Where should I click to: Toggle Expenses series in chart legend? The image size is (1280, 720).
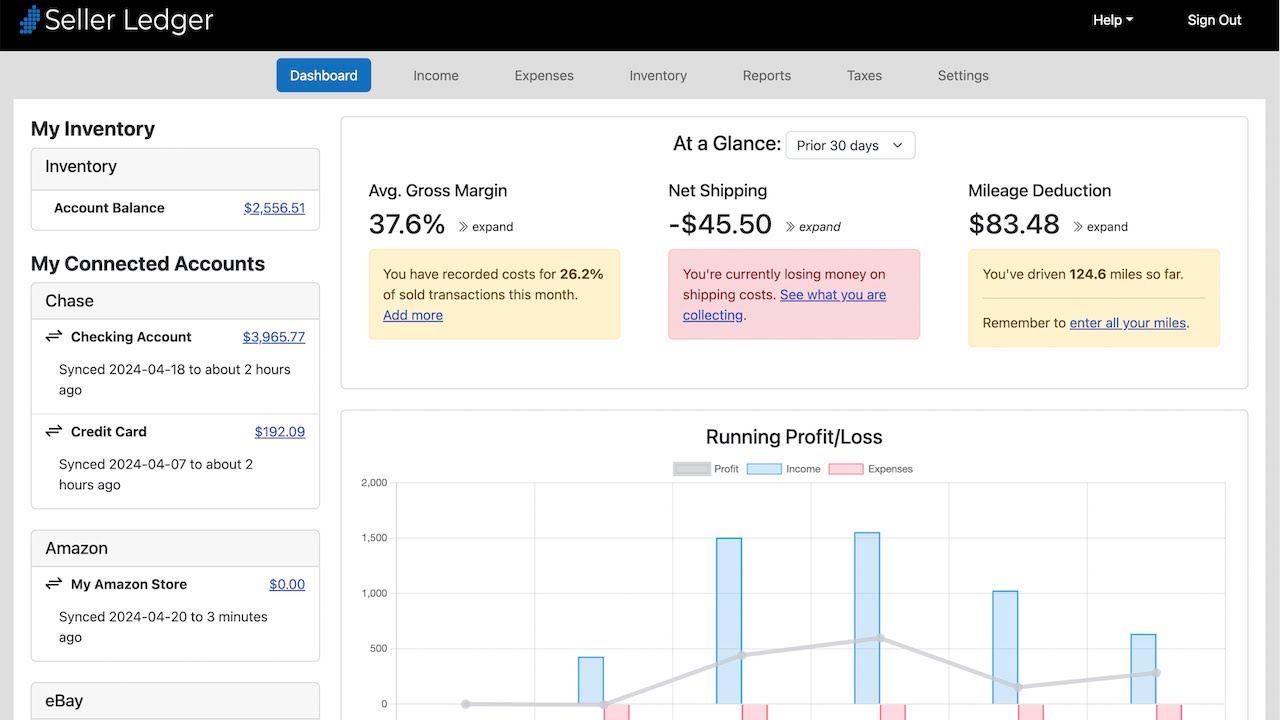[x=871, y=469]
